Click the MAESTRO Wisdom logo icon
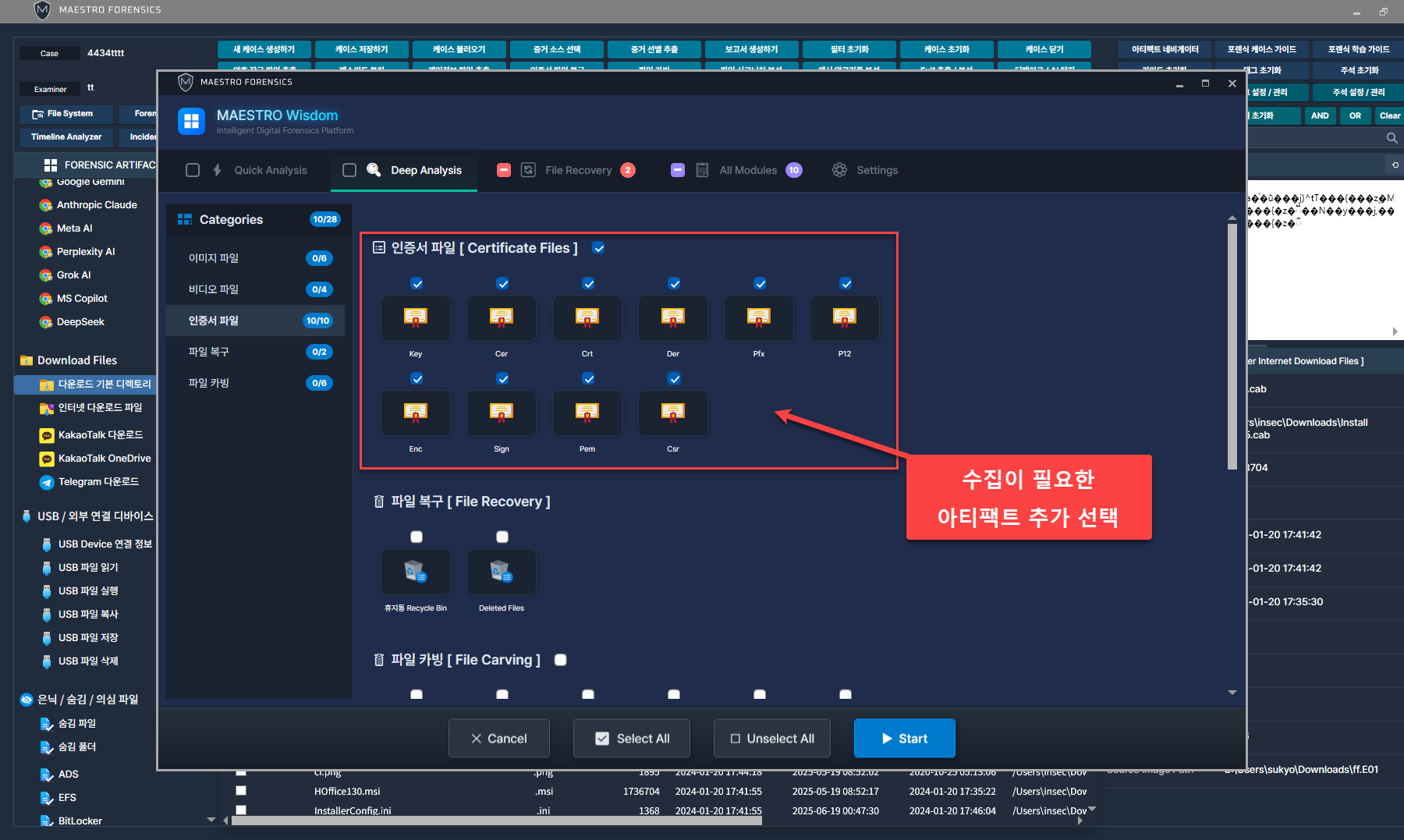 click(191, 121)
